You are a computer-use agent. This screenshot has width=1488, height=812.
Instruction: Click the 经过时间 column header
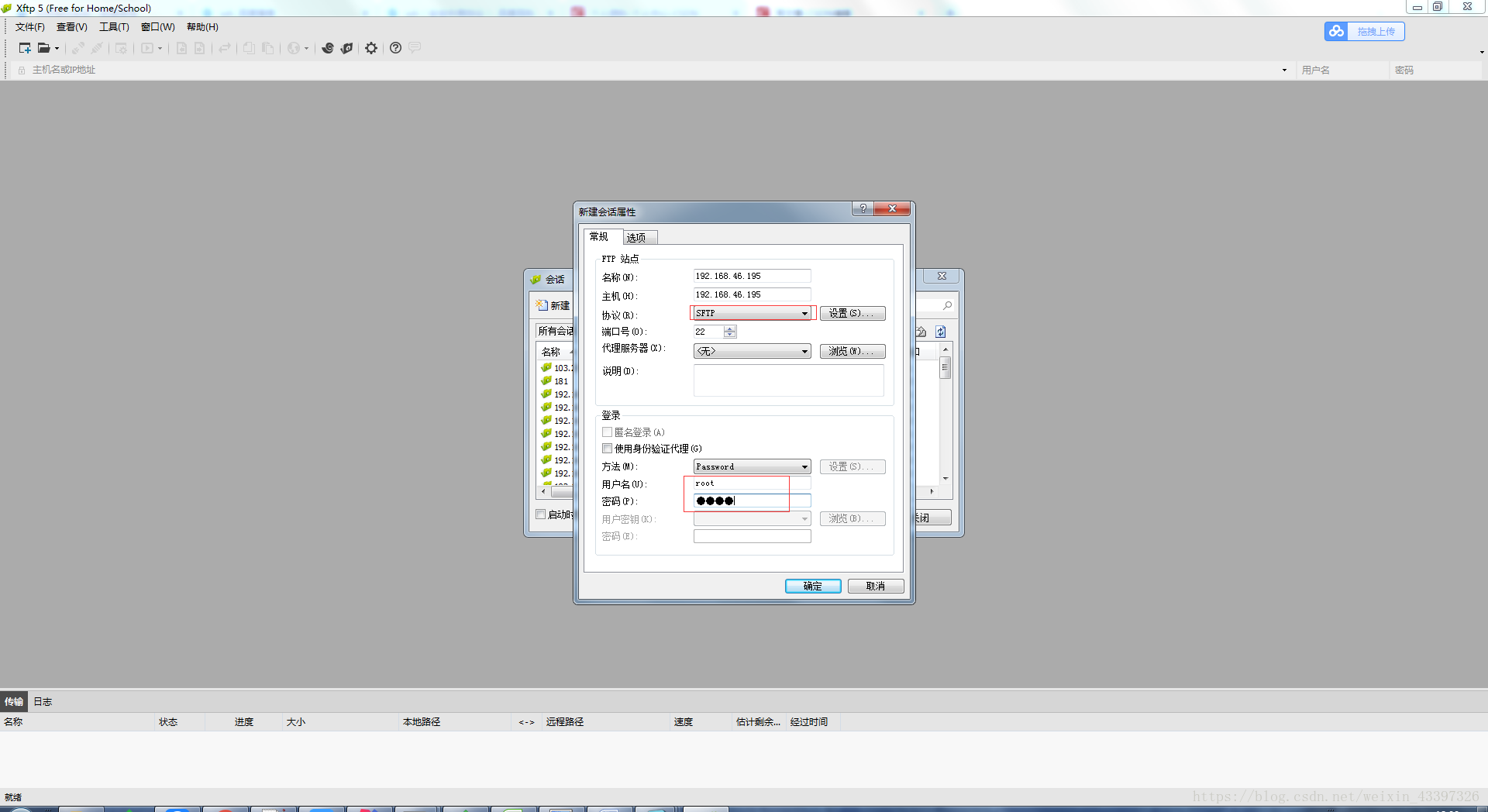(813, 722)
